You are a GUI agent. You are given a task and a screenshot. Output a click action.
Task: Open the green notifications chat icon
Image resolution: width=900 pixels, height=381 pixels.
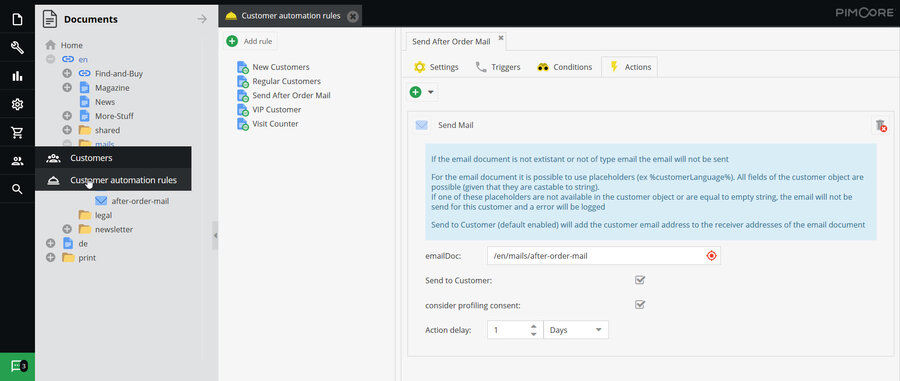pos(17,366)
